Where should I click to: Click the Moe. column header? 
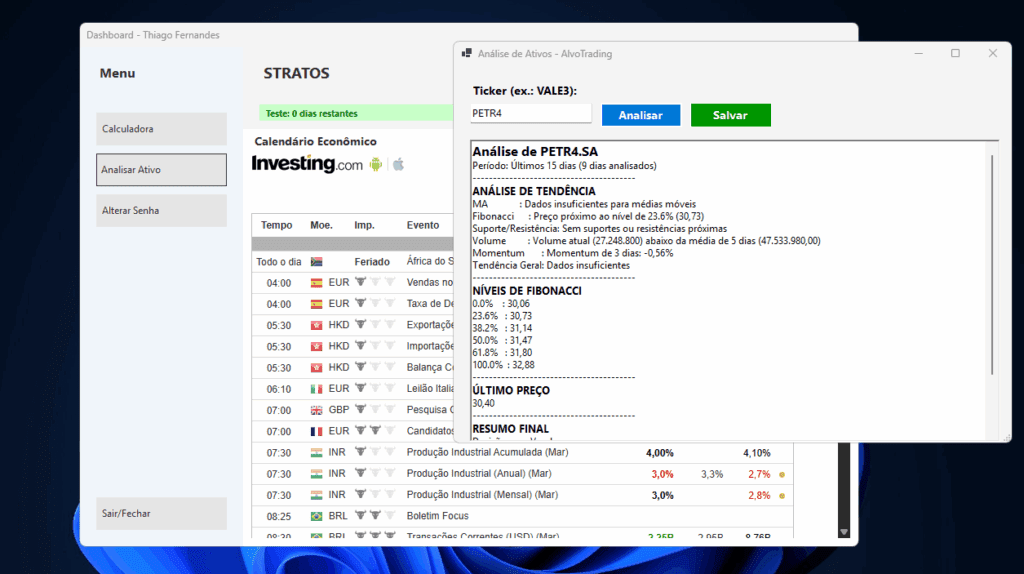coord(321,225)
